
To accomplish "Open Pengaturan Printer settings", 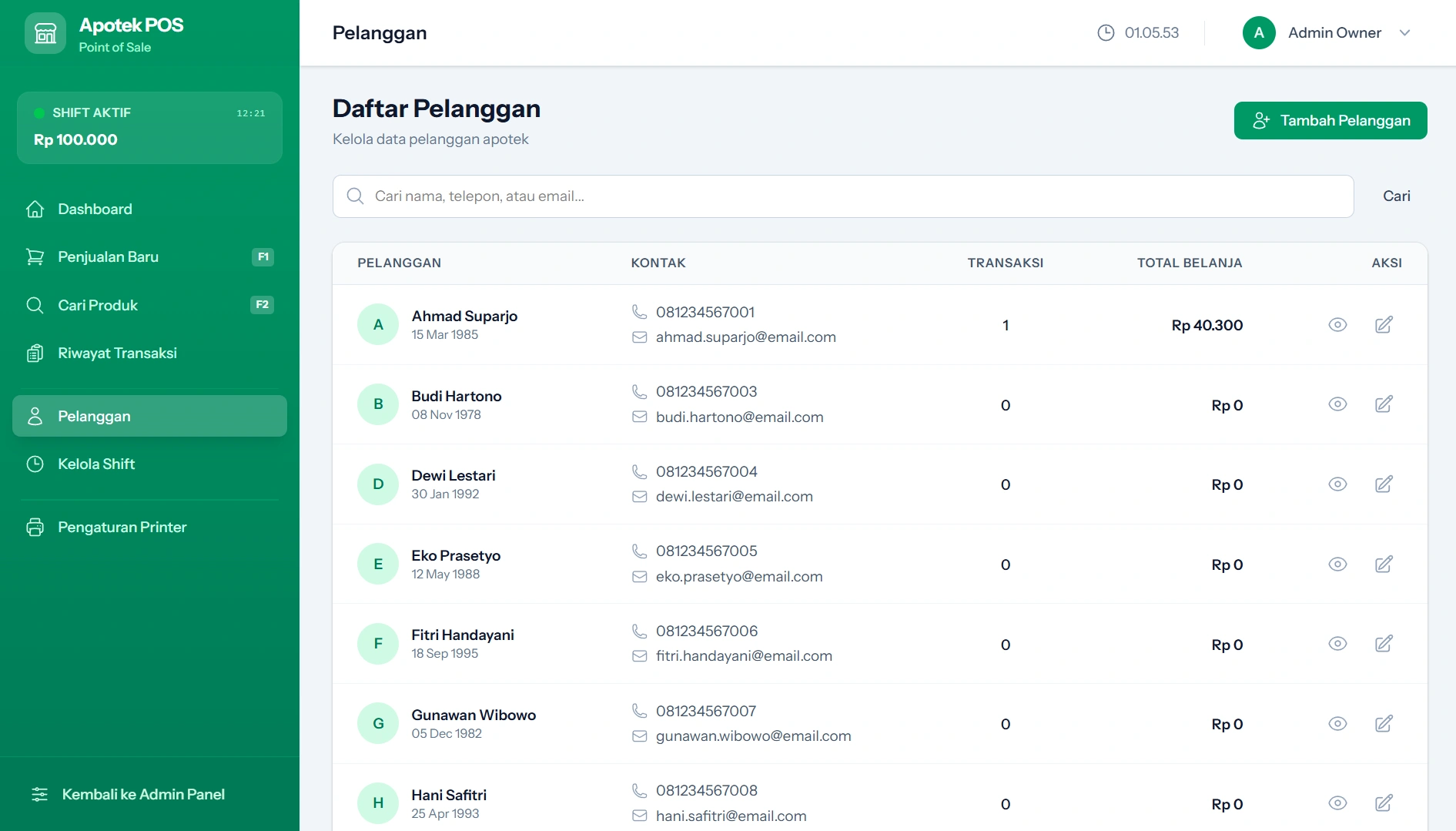I will pyautogui.click(x=149, y=528).
